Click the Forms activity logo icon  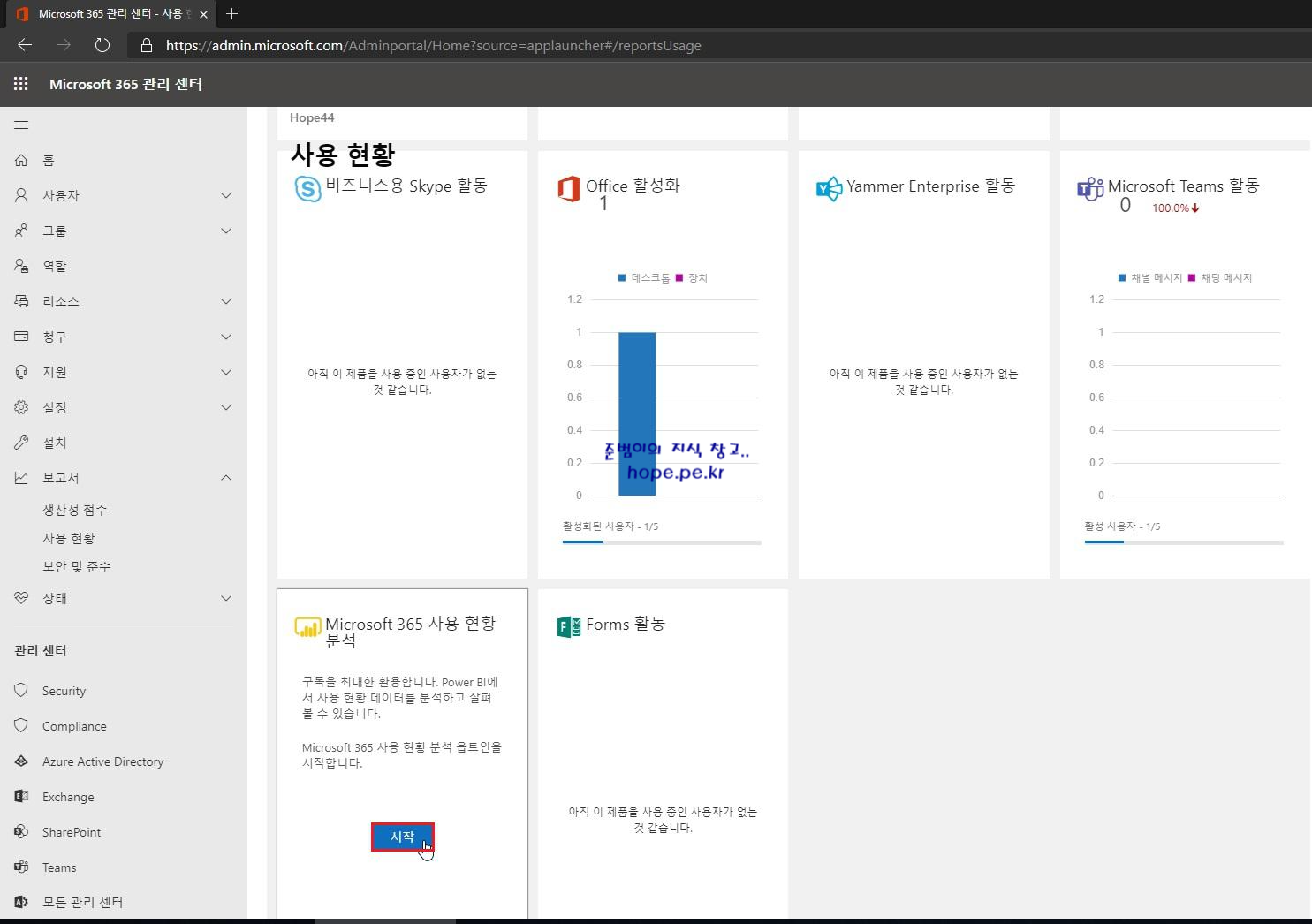tap(569, 626)
